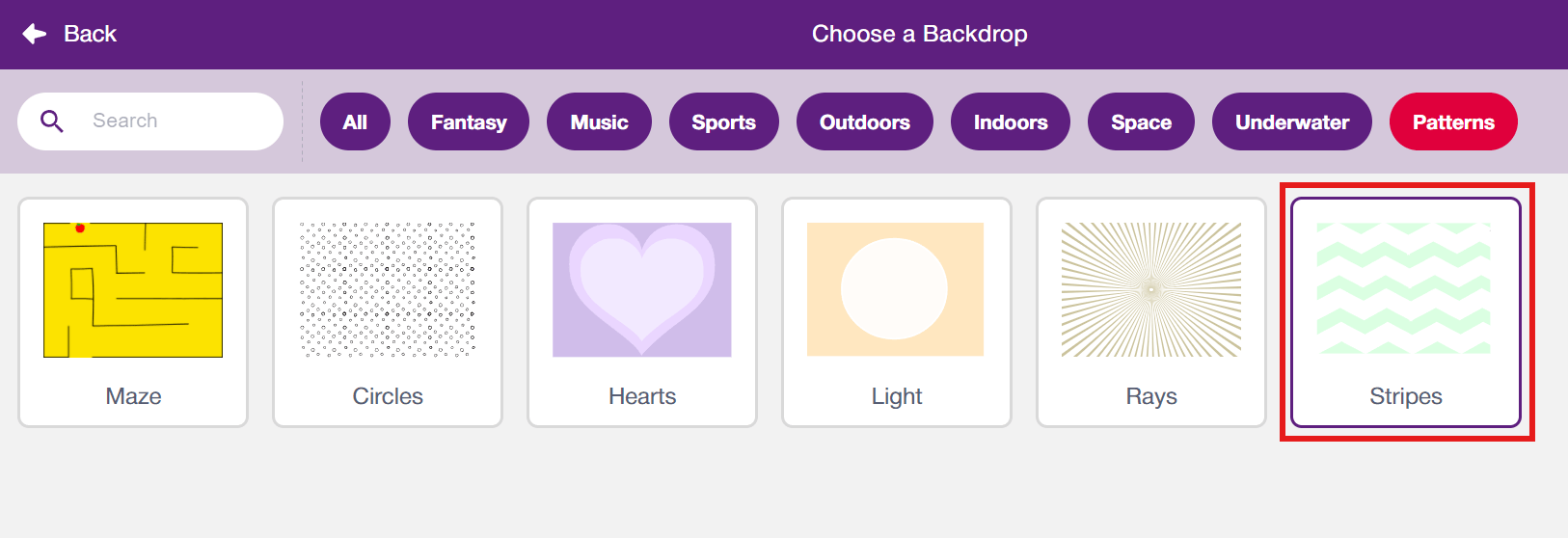Viewport: 1568px width, 538px height.
Task: Select the green Stripes backdrop
Action: pos(1405,290)
